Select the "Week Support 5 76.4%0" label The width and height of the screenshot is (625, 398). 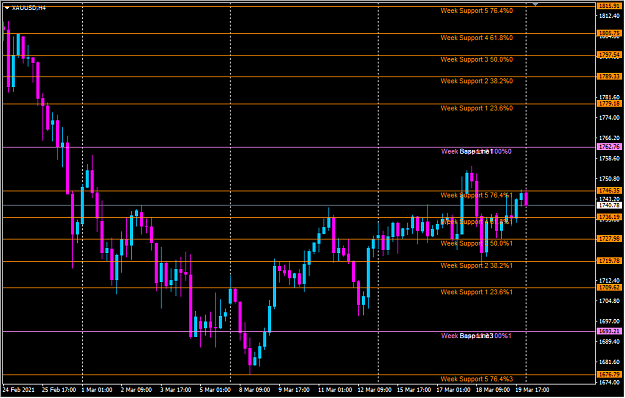coord(477,11)
